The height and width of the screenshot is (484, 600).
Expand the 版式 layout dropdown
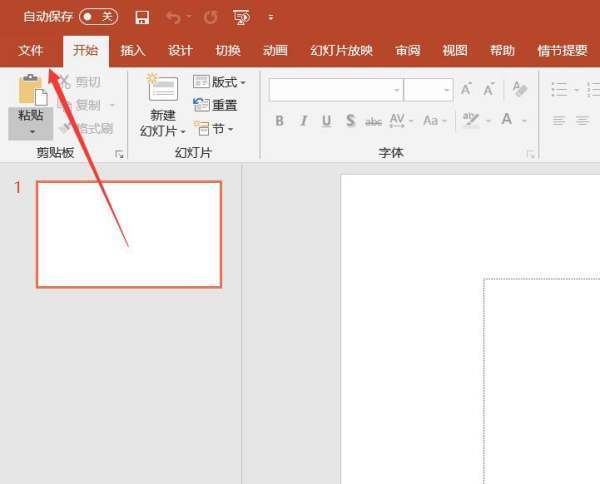(219, 82)
